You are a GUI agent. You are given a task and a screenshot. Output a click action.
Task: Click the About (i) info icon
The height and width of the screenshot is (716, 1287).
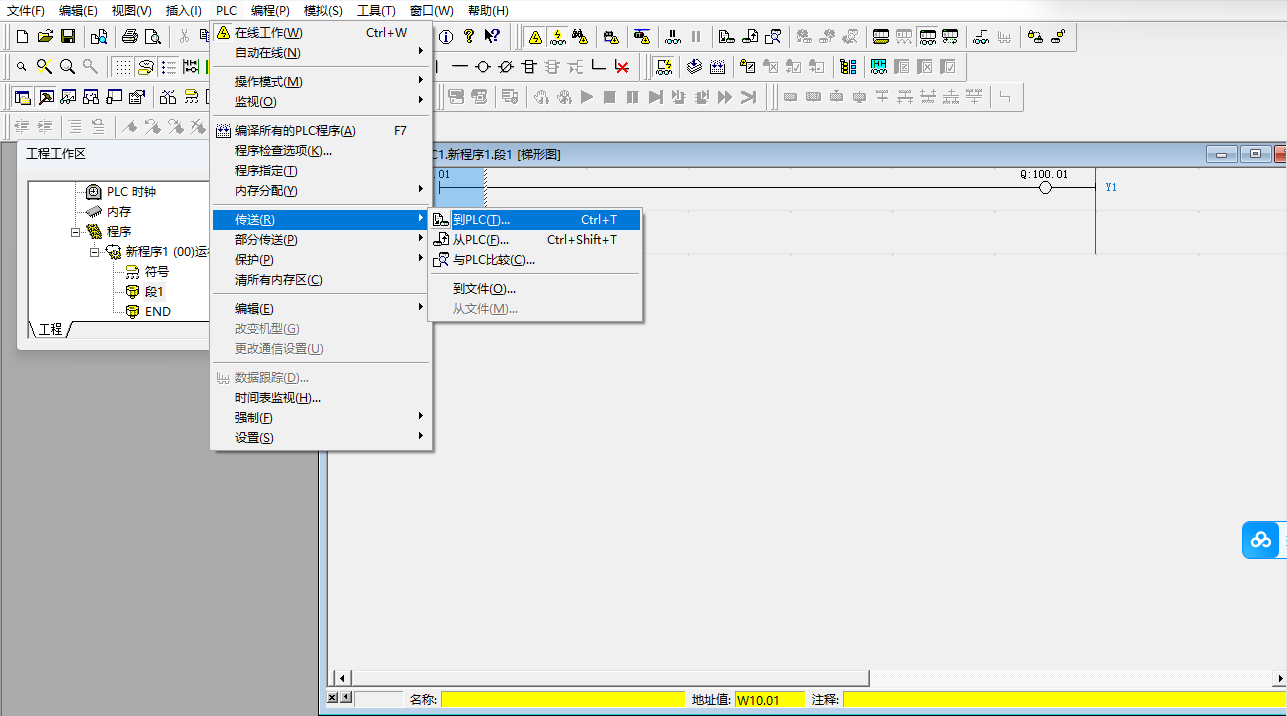446,37
